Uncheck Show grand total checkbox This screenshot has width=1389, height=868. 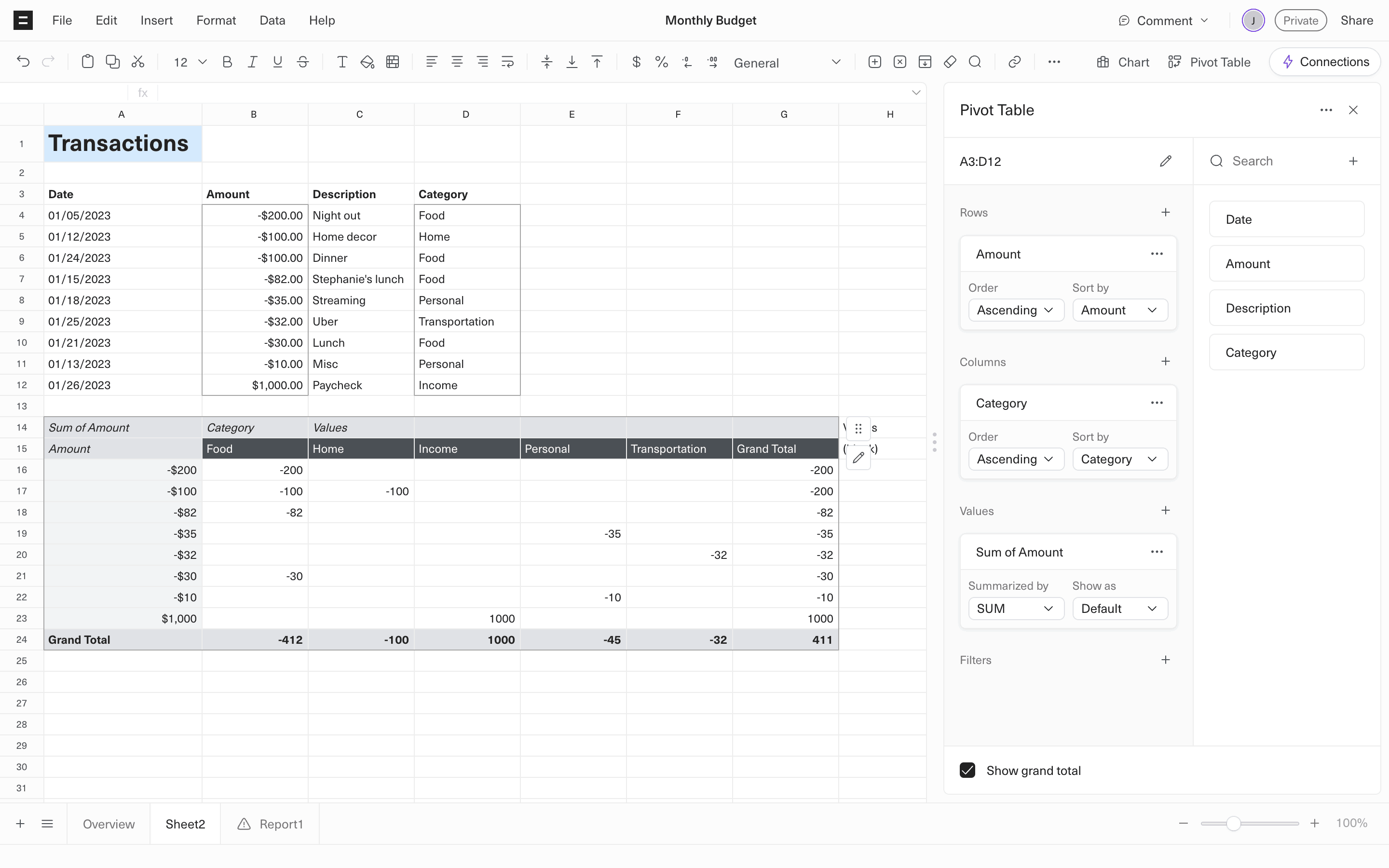pos(967,771)
